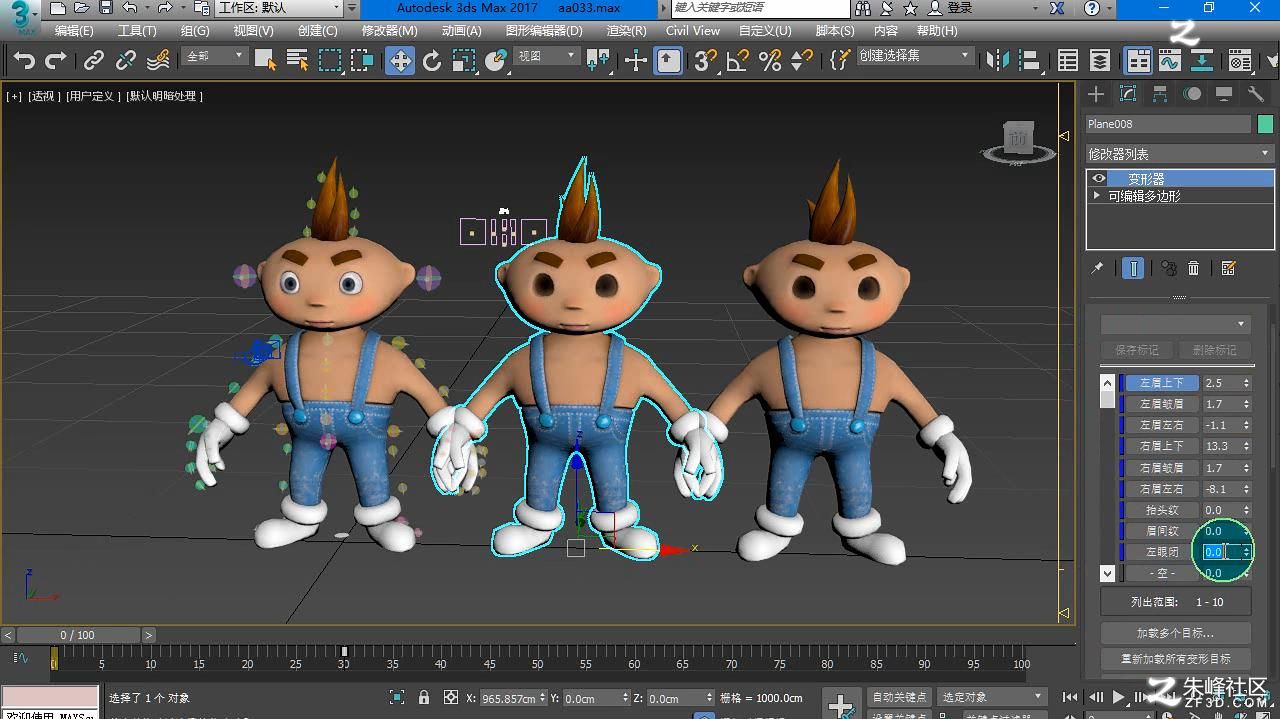Select the 右眉皱眉 morph channel button
The width and height of the screenshot is (1280, 719).
1162,467
